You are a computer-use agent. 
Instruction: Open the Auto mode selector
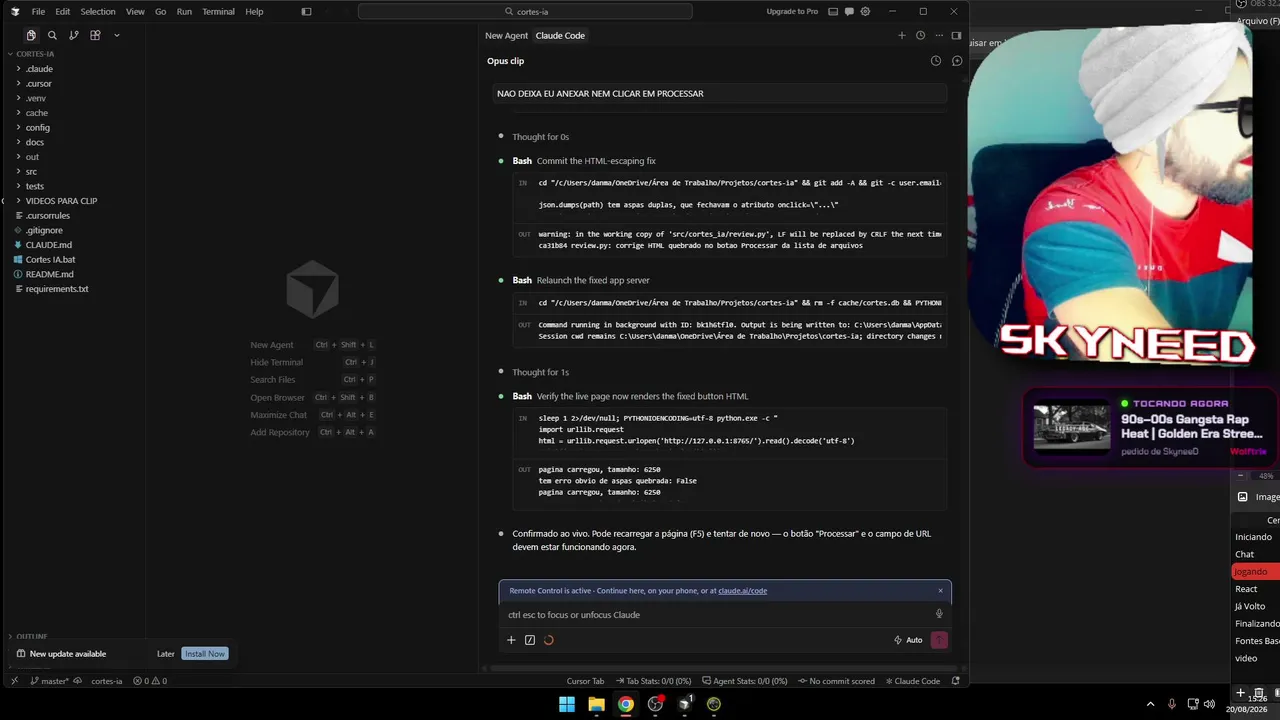(908, 640)
